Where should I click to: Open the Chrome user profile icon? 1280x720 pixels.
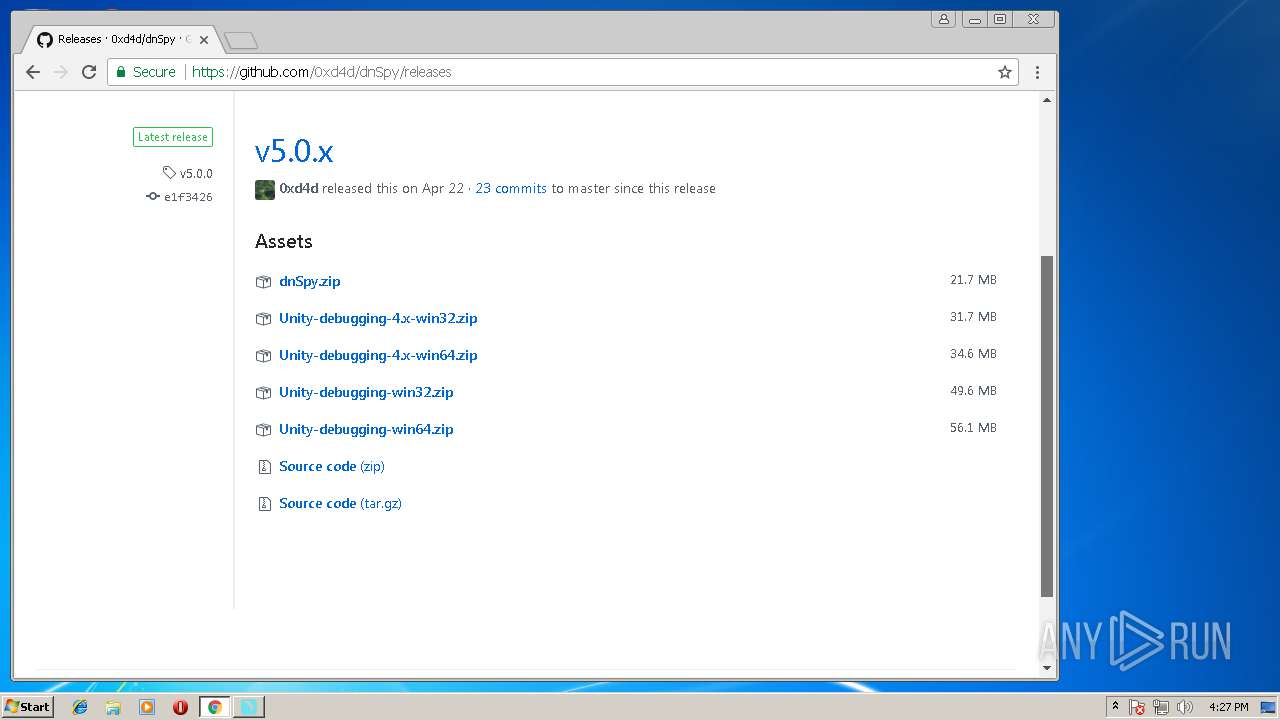pyautogui.click(x=943, y=19)
